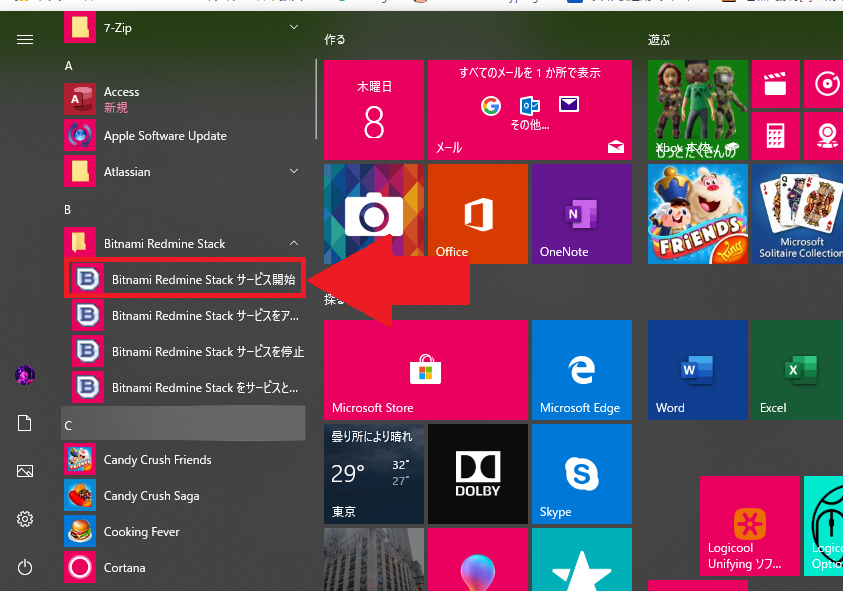The height and width of the screenshot is (591, 843).
Task: Open Candy Crush Friends game tile
Action: point(698,214)
